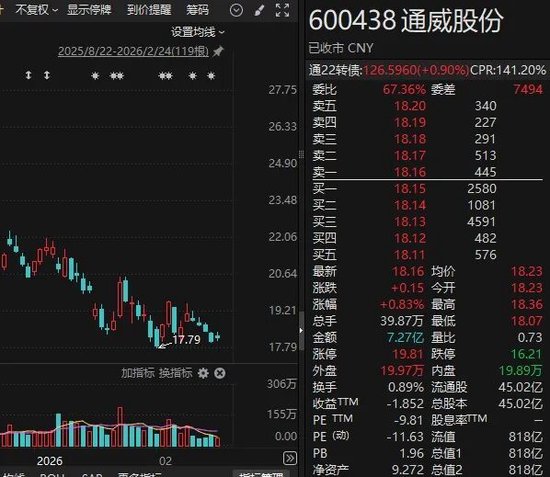Close the volume indicator panel
Viewport: 550px width, 477px height.
(x=220, y=374)
